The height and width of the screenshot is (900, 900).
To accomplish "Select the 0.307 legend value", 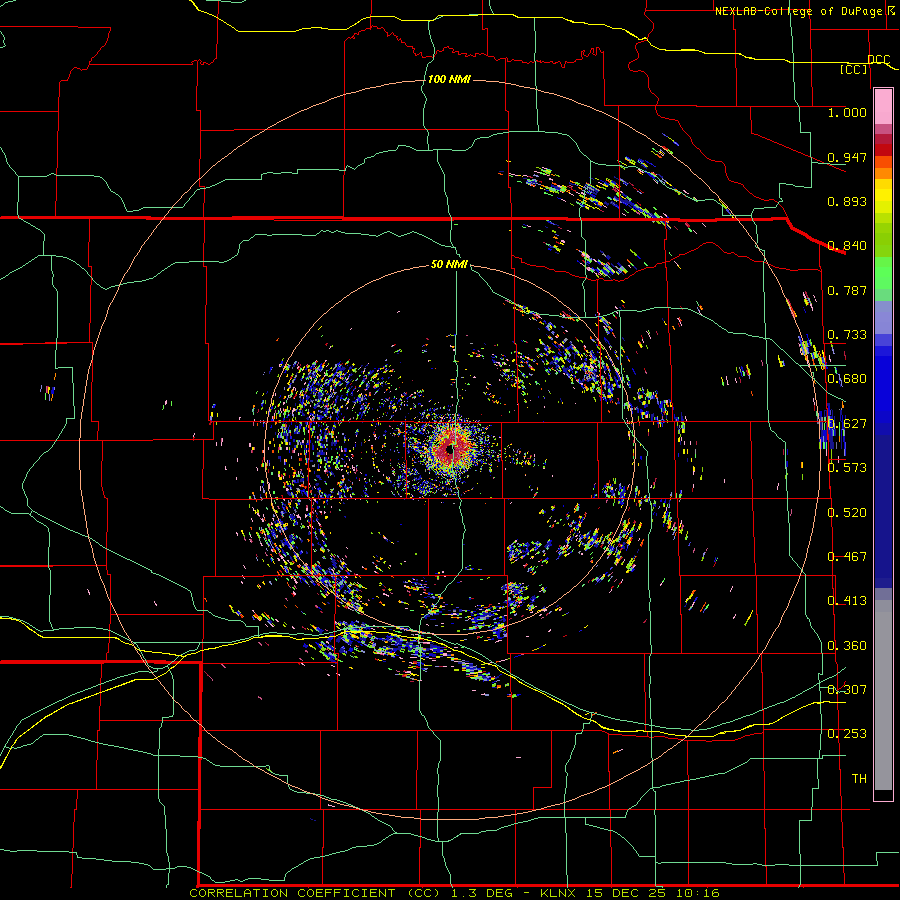I will tap(847, 690).
